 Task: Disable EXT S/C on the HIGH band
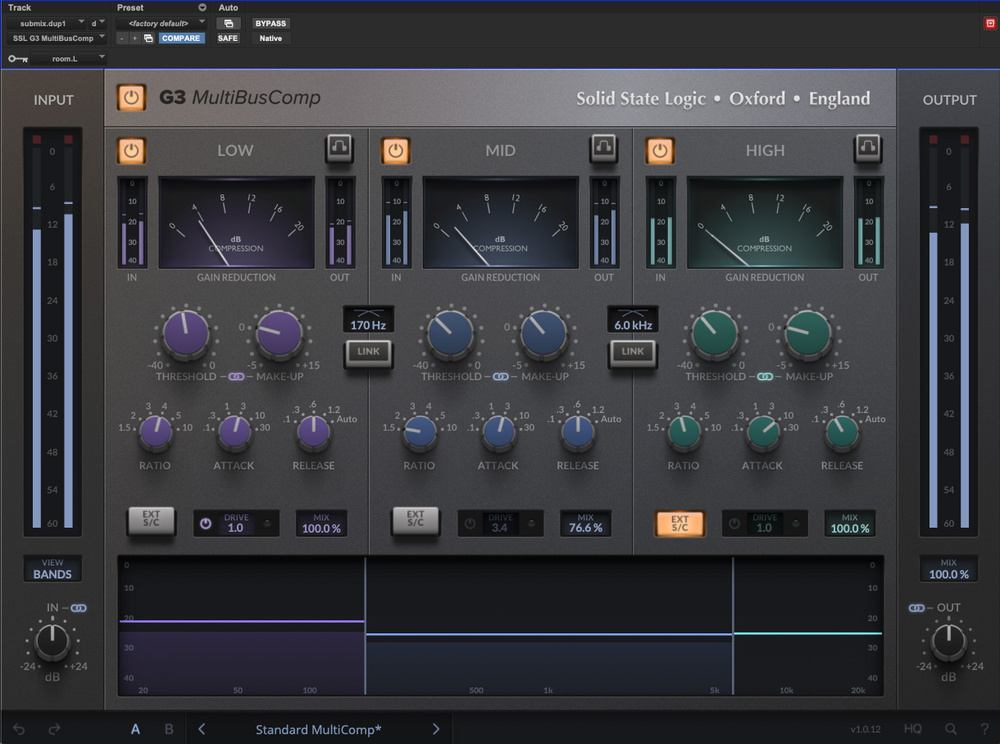coord(679,522)
